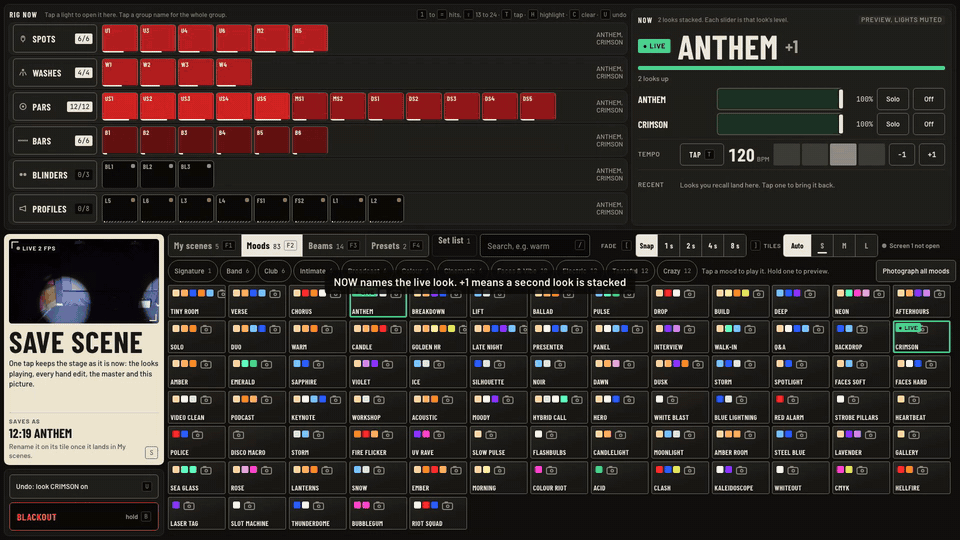Click camera icon on DISCO MACRO tile

click(x=238, y=435)
